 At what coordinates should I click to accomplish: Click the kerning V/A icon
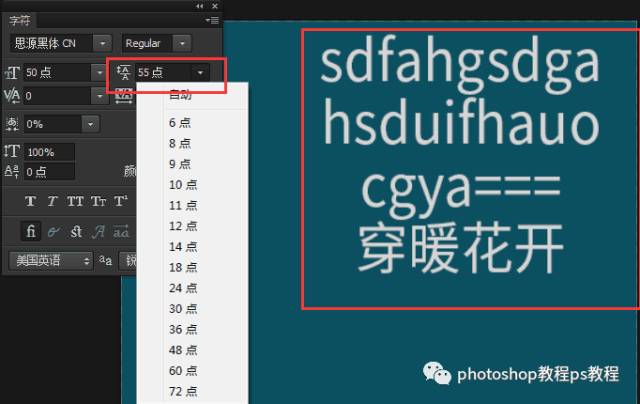tap(13, 97)
